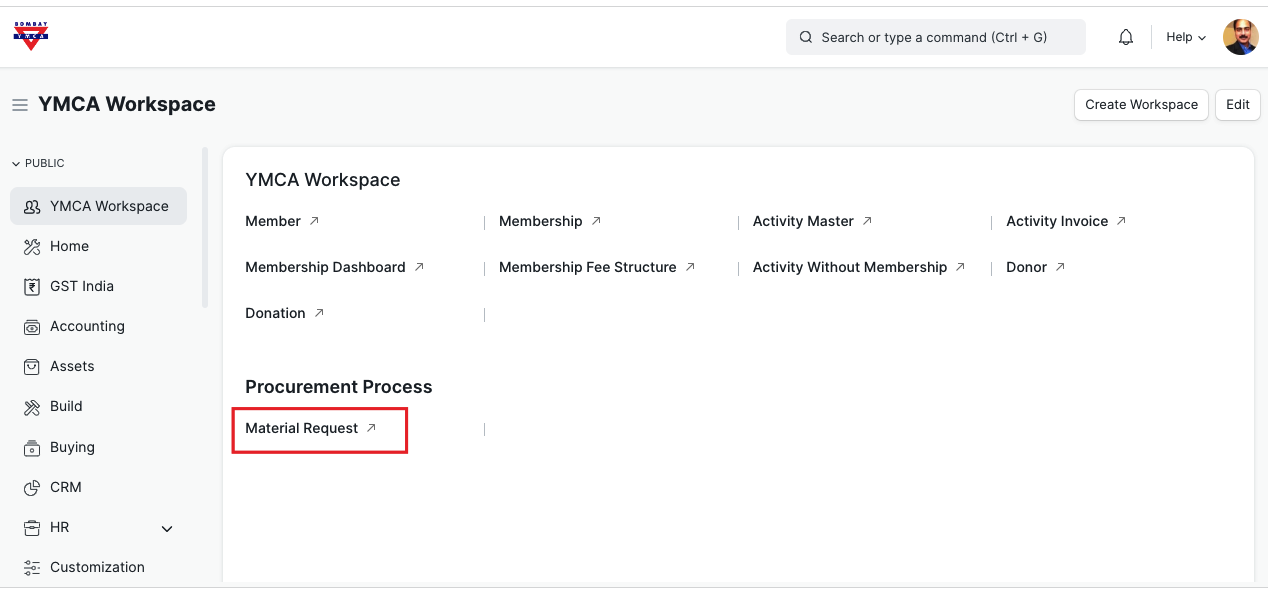Click the notification bell icon
The height and width of the screenshot is (594, 1268).
[1126, 37]
